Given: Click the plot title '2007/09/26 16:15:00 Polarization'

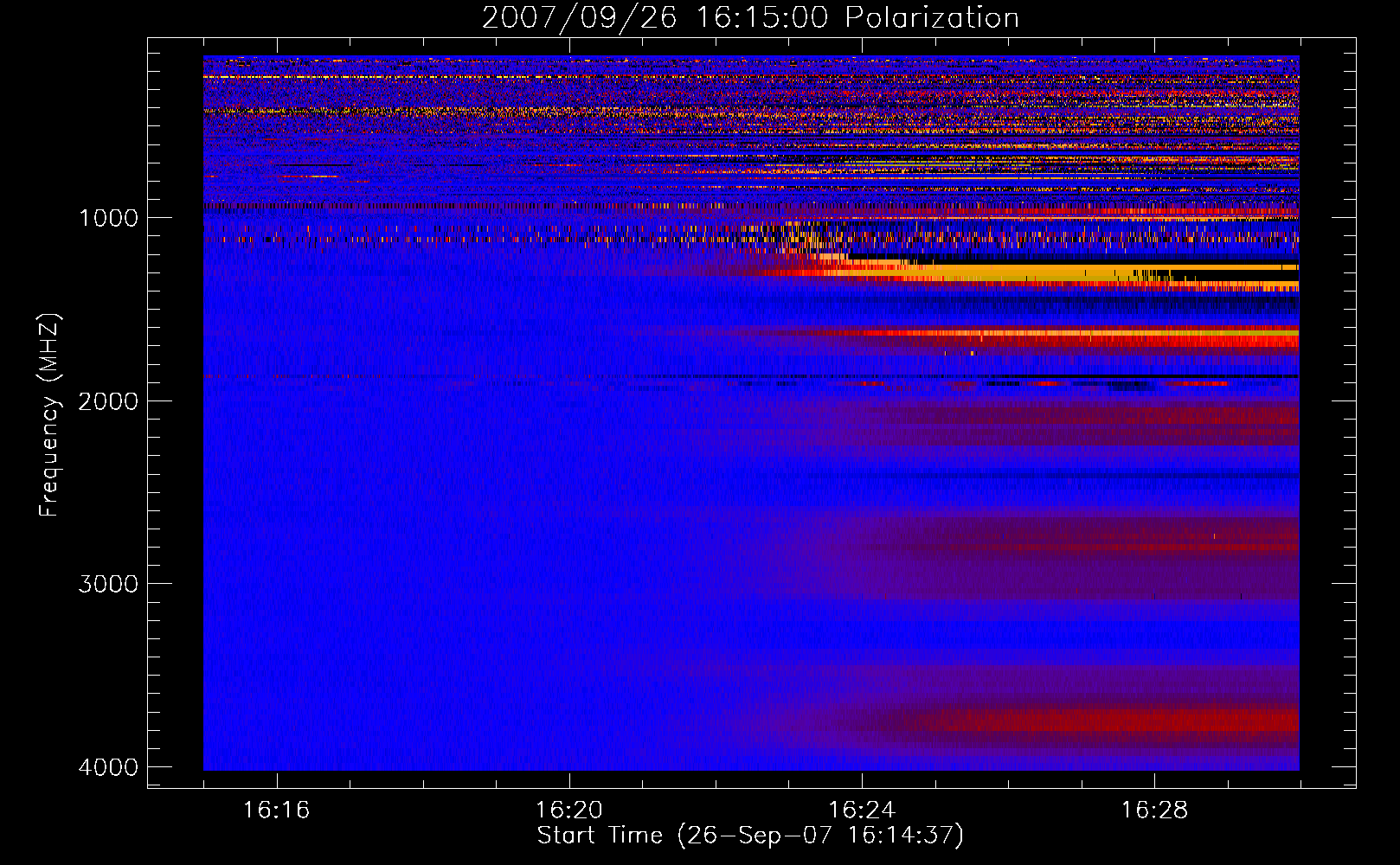Looking at the screenshot, I should [x=750, y=17].
